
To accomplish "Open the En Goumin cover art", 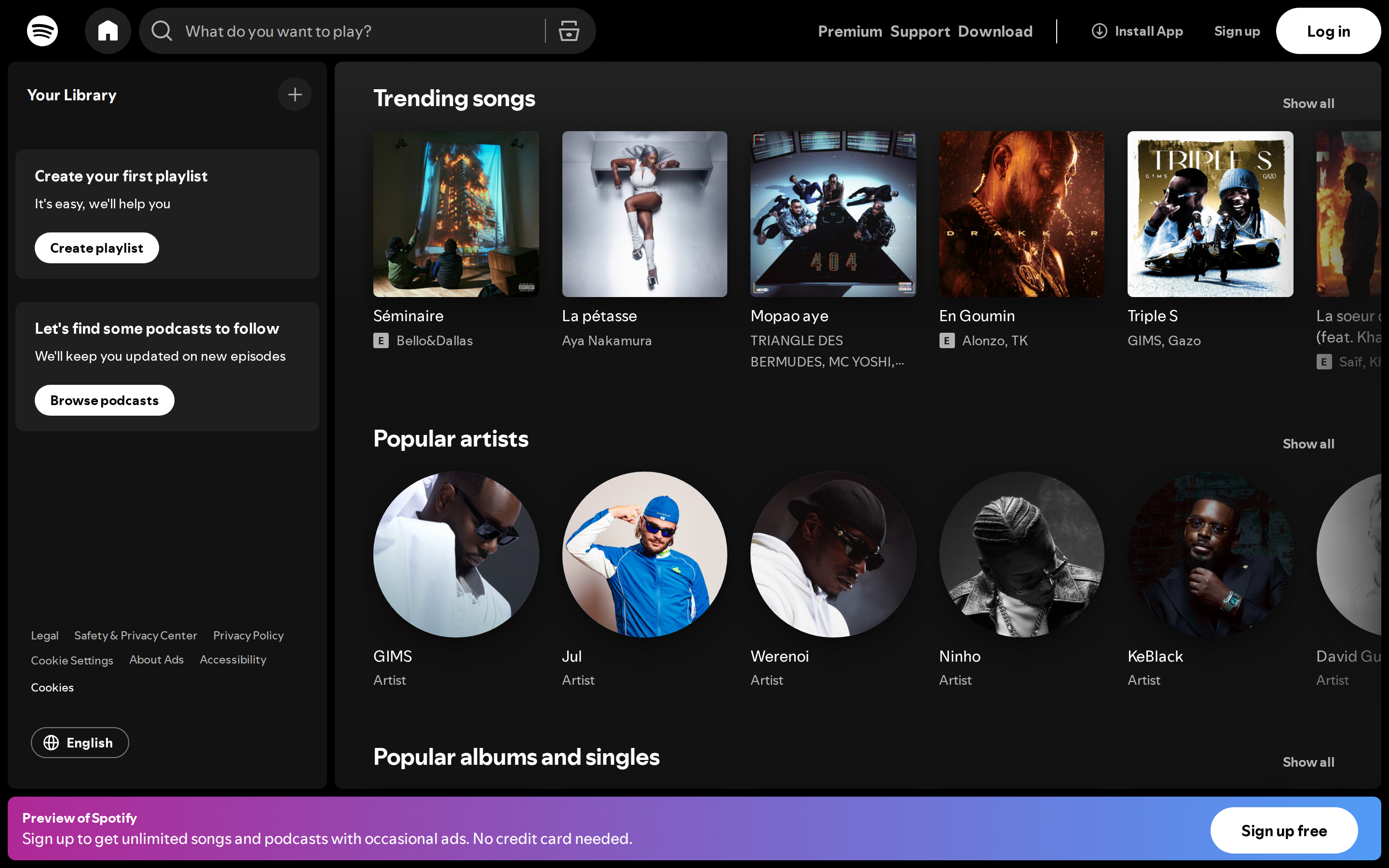I will click(1021, 214).
